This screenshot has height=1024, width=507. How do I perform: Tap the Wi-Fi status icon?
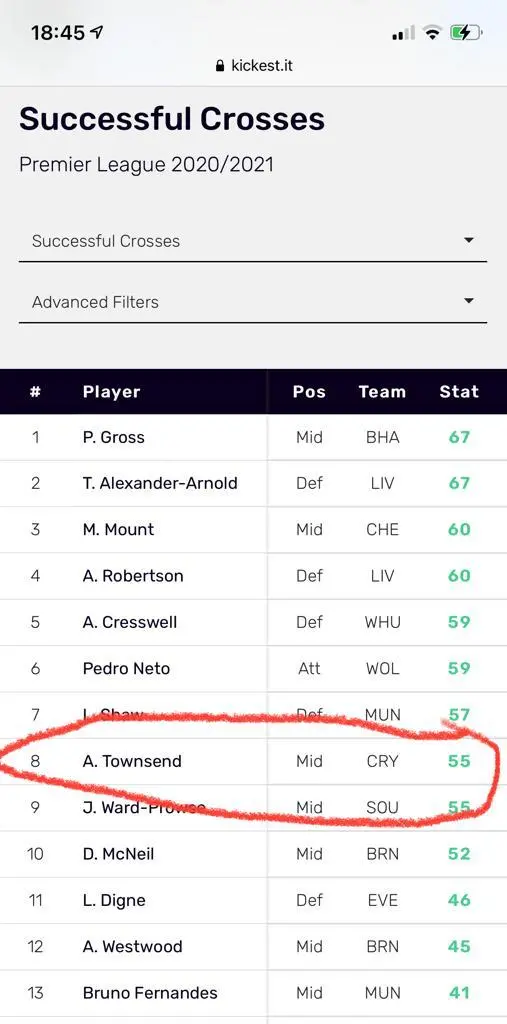pyautogui.click(x=432, y=33)
